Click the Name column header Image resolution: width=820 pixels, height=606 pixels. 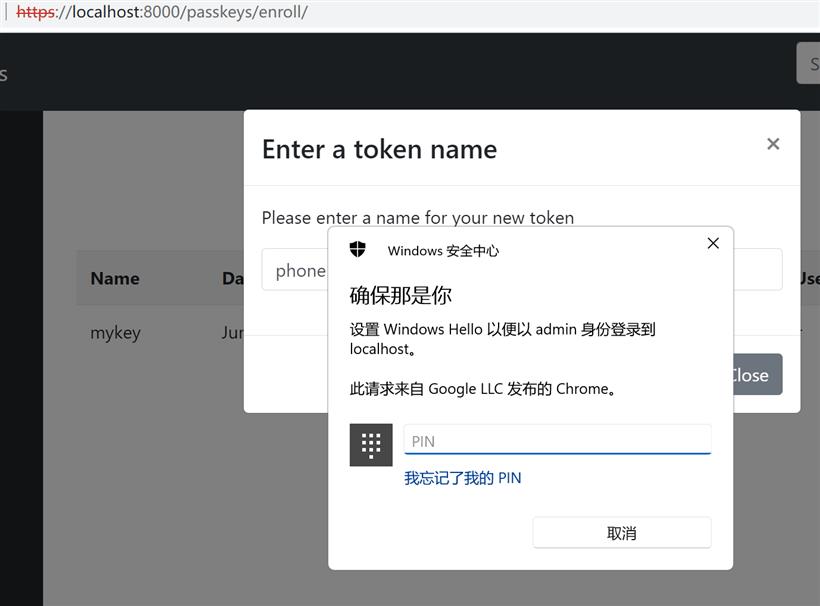[115, 278]
